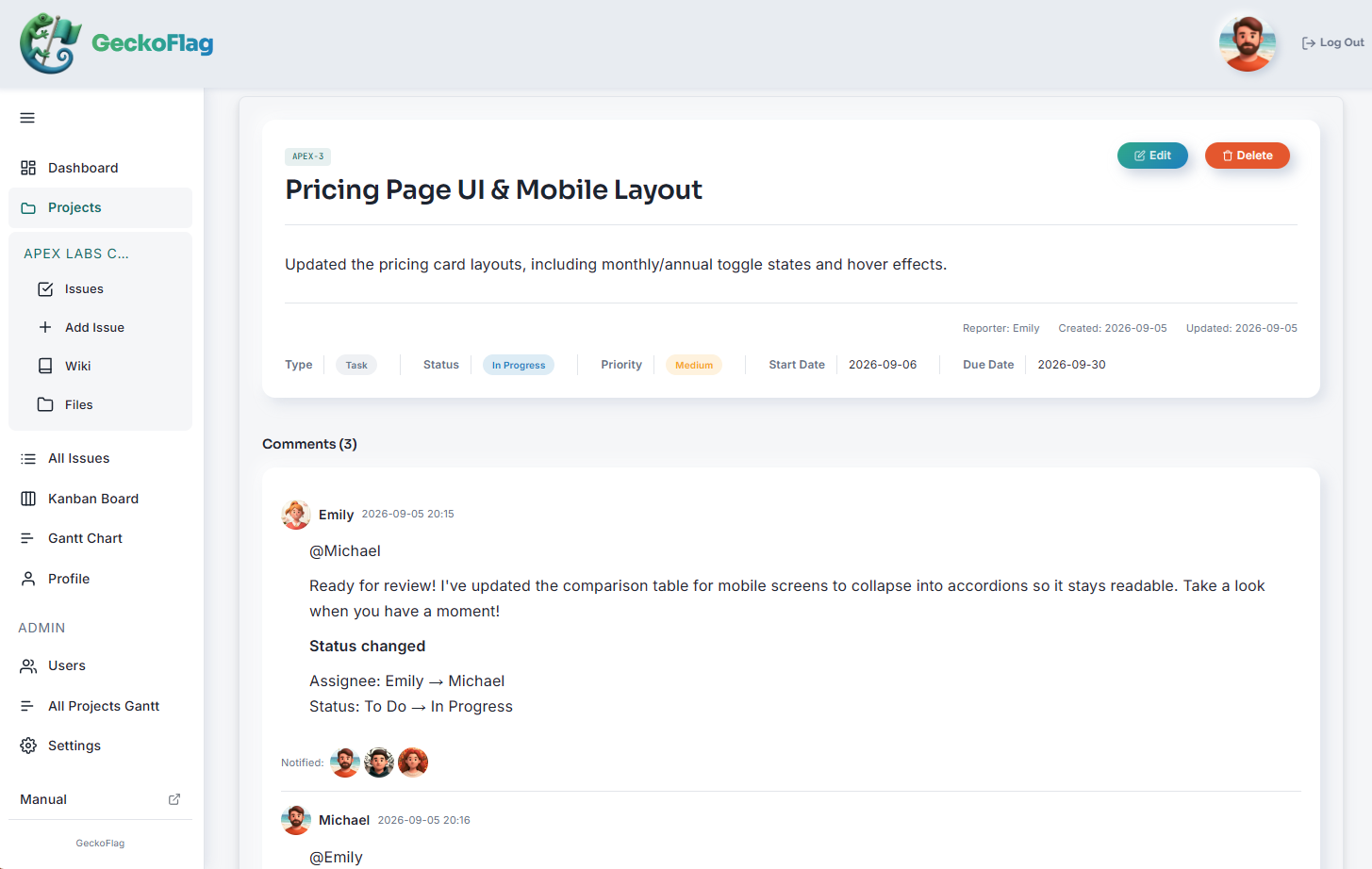
Task: Click the Task type badge
Action: (356, 365)
